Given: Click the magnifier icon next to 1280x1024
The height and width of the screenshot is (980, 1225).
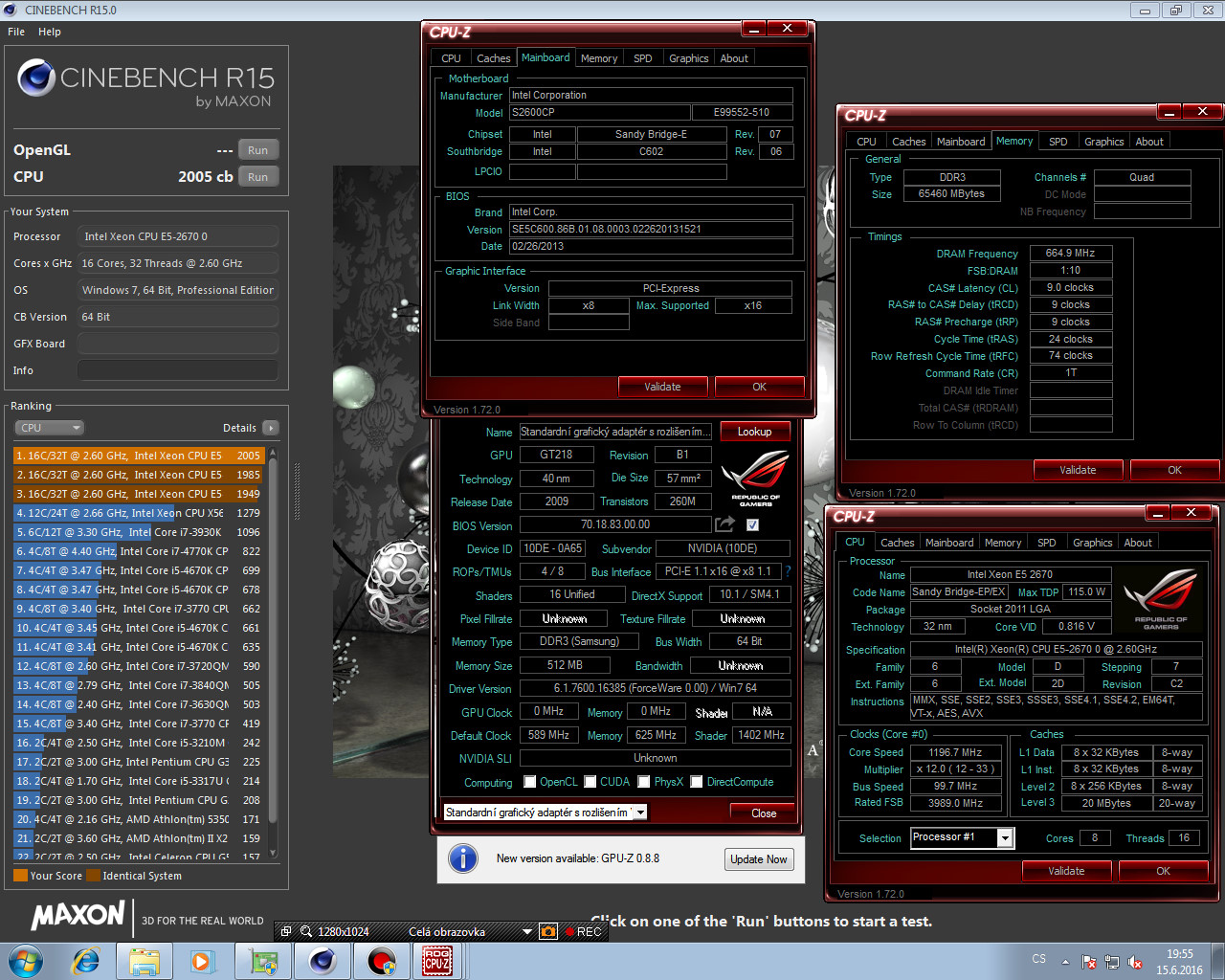Looking at the screenshot, I should [306, 931].
